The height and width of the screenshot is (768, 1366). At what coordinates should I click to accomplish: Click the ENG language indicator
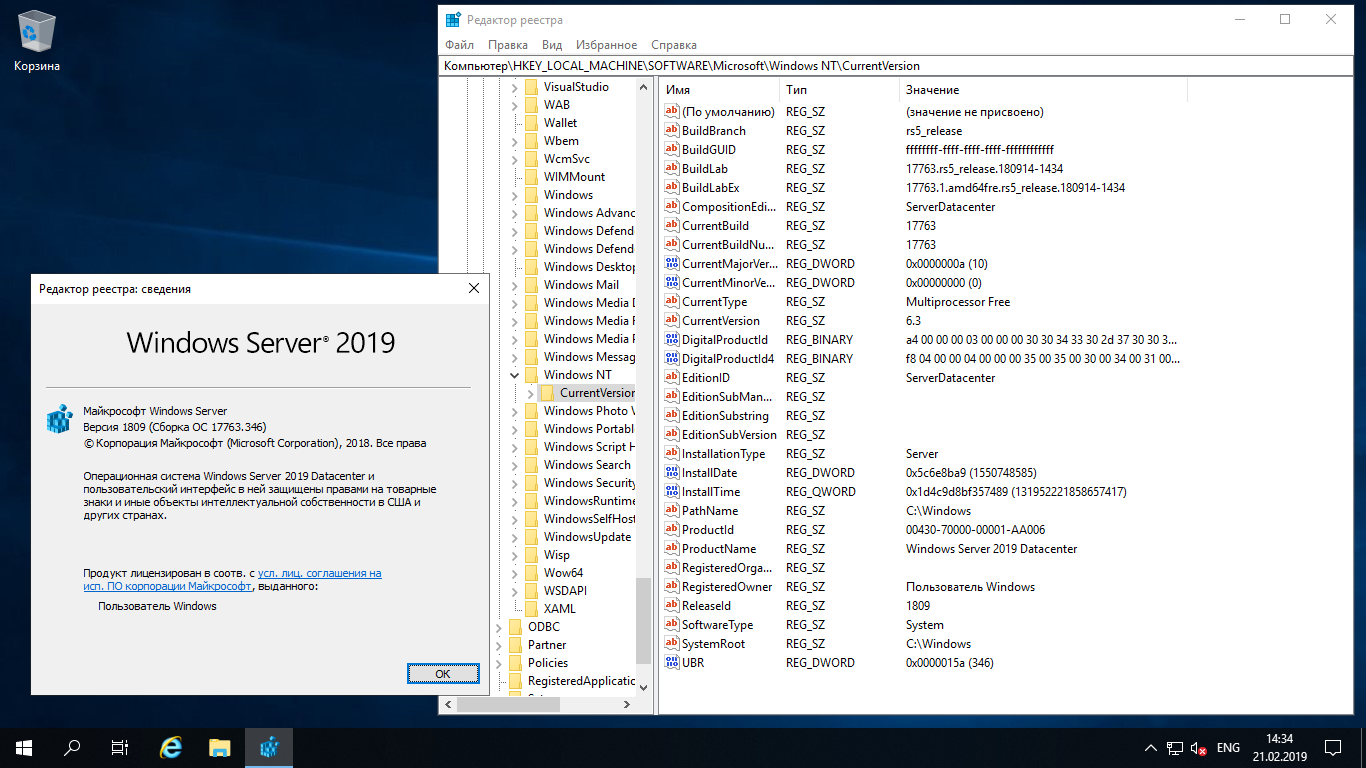pyautogui.click(x=1228, y=748)
